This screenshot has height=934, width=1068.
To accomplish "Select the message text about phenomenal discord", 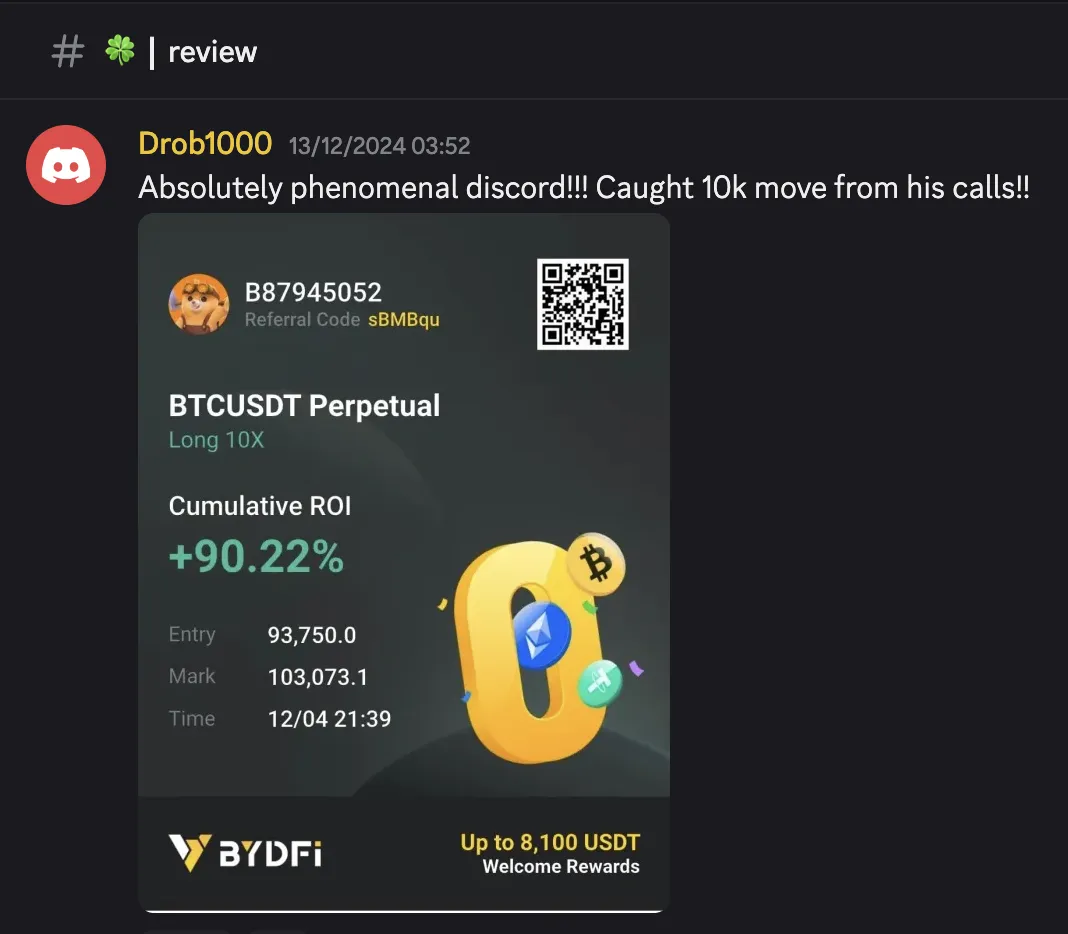I will coord(584,187).
